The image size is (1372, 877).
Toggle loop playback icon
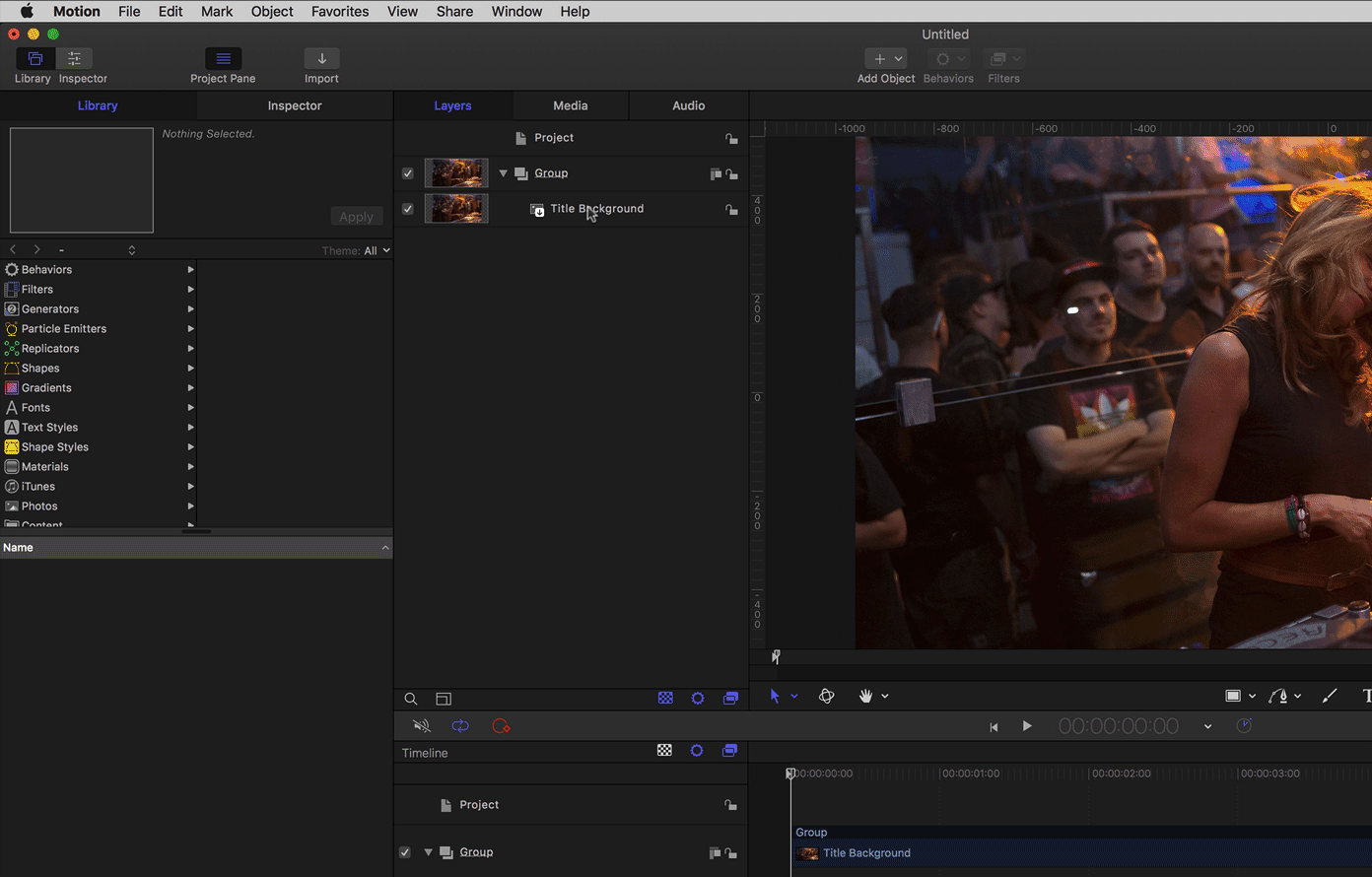(x=460, y=726)
